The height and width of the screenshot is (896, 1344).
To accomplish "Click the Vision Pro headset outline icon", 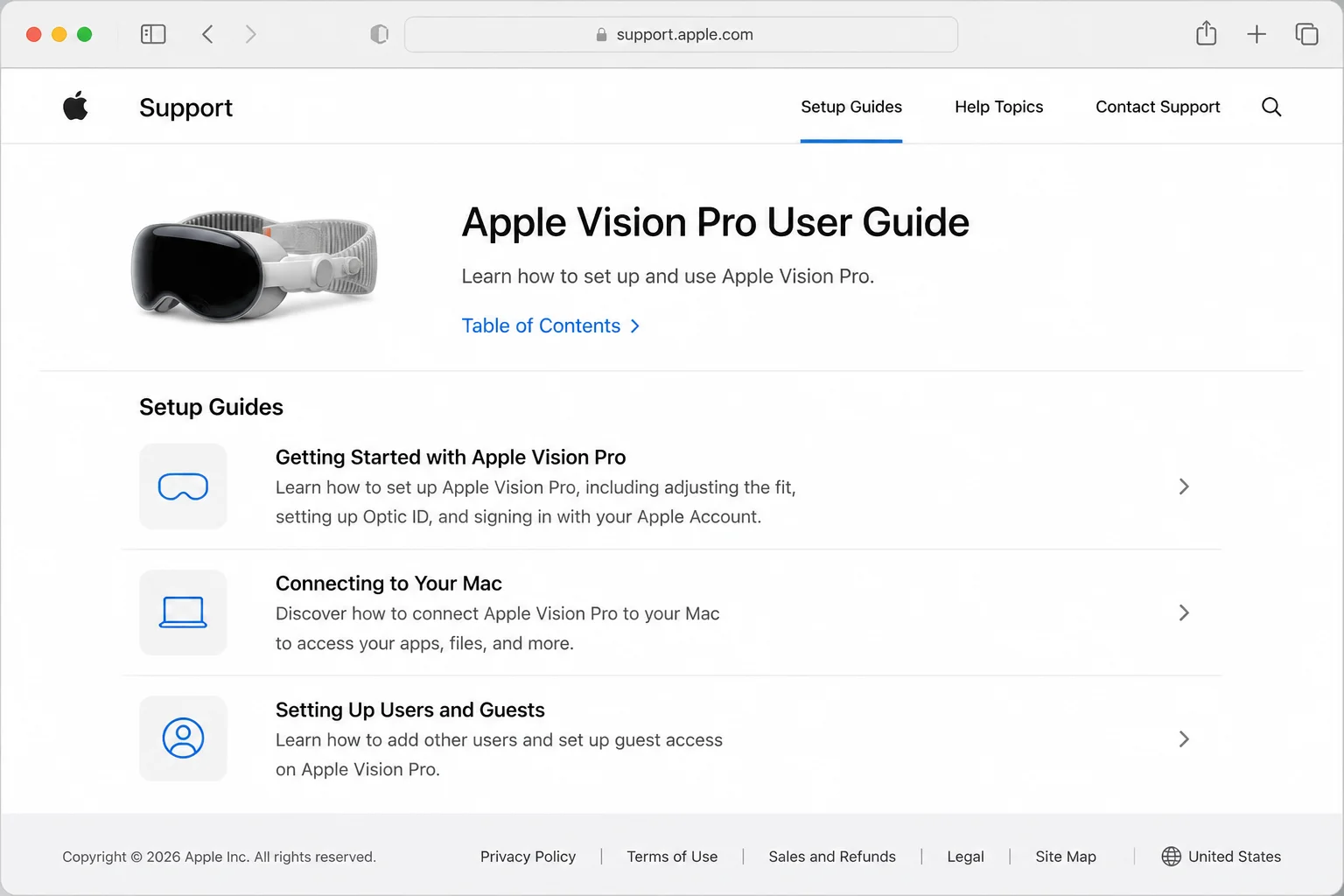I will point(183,486).
